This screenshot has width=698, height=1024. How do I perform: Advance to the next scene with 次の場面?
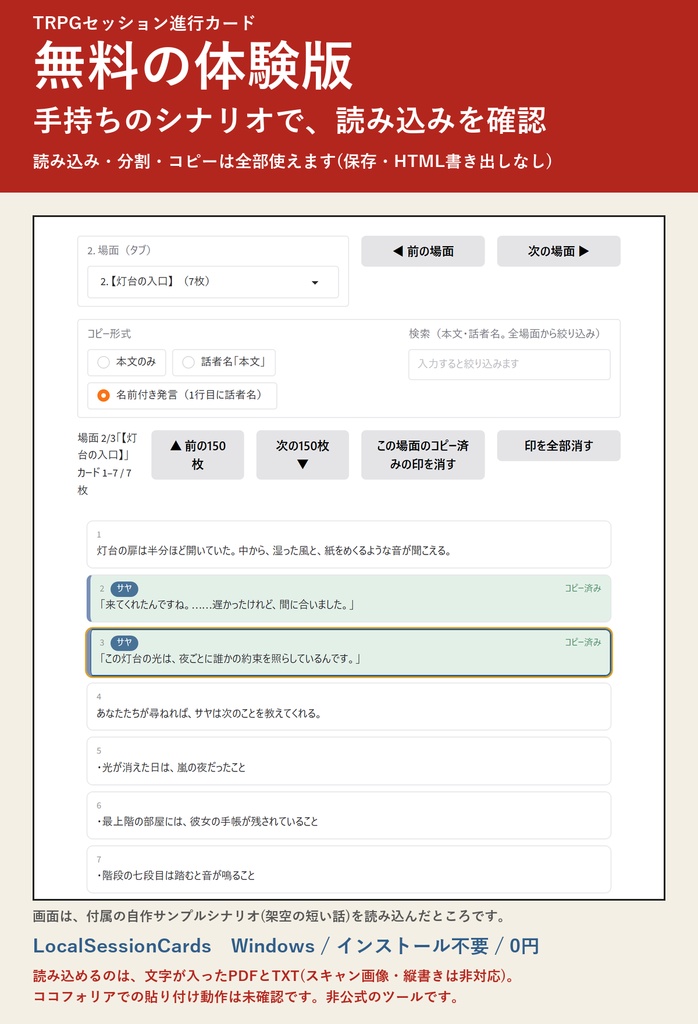coord(558,251)
